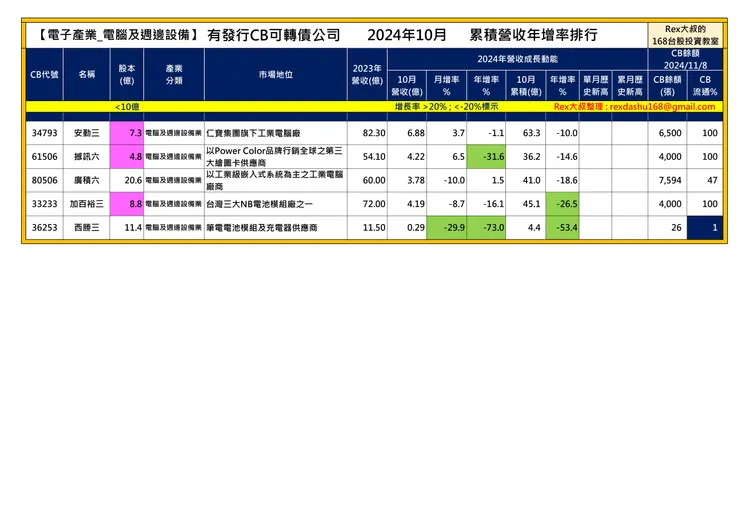This screenshot has width=740, height=523.
Task: Click the rexdashu168@gmail.com email text
Action: tap(662, 107)
